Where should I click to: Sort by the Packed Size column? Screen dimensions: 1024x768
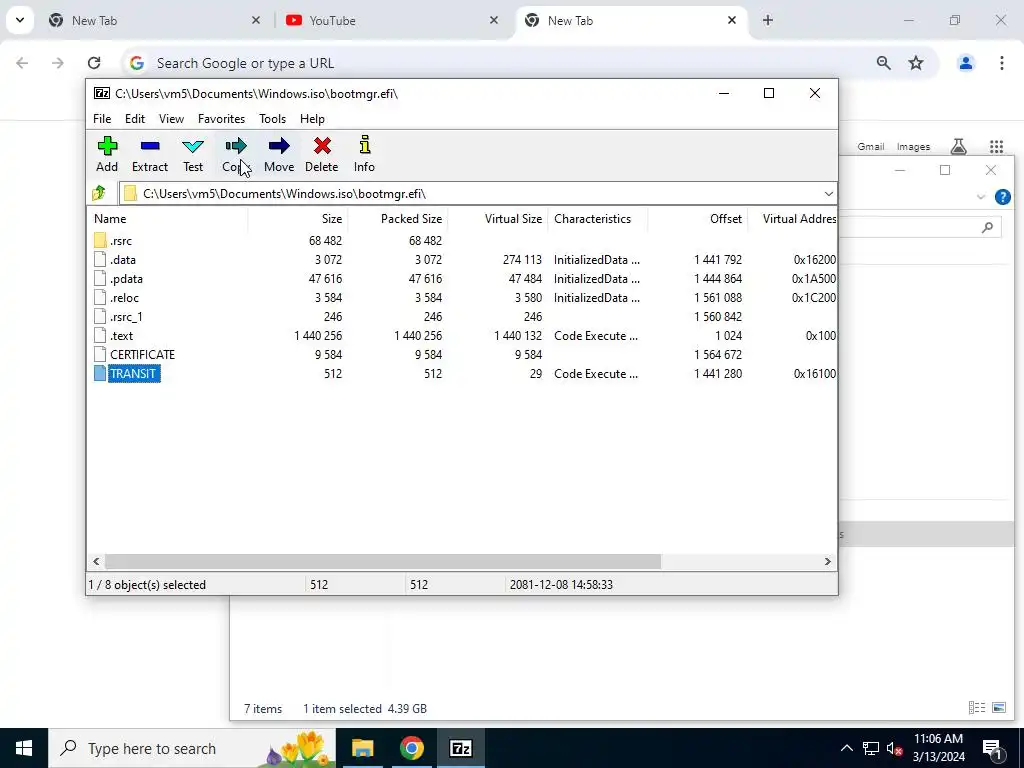pos(397,219)
